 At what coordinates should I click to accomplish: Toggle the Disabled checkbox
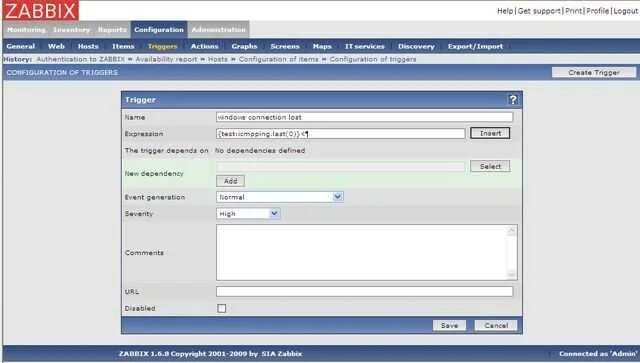(221, 308)
